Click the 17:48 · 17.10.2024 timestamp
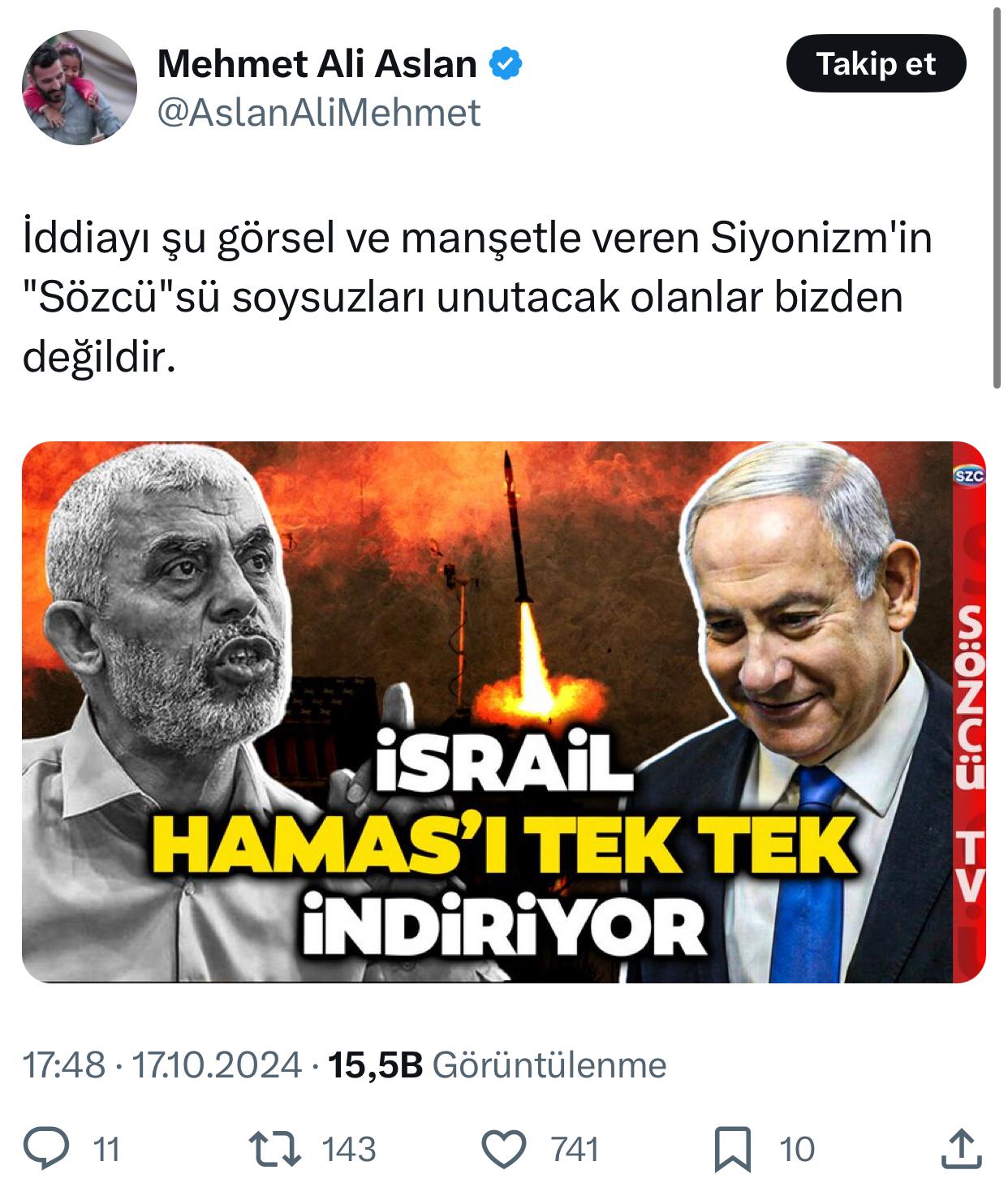The image size is (1008, 1187). (162, 1064)
